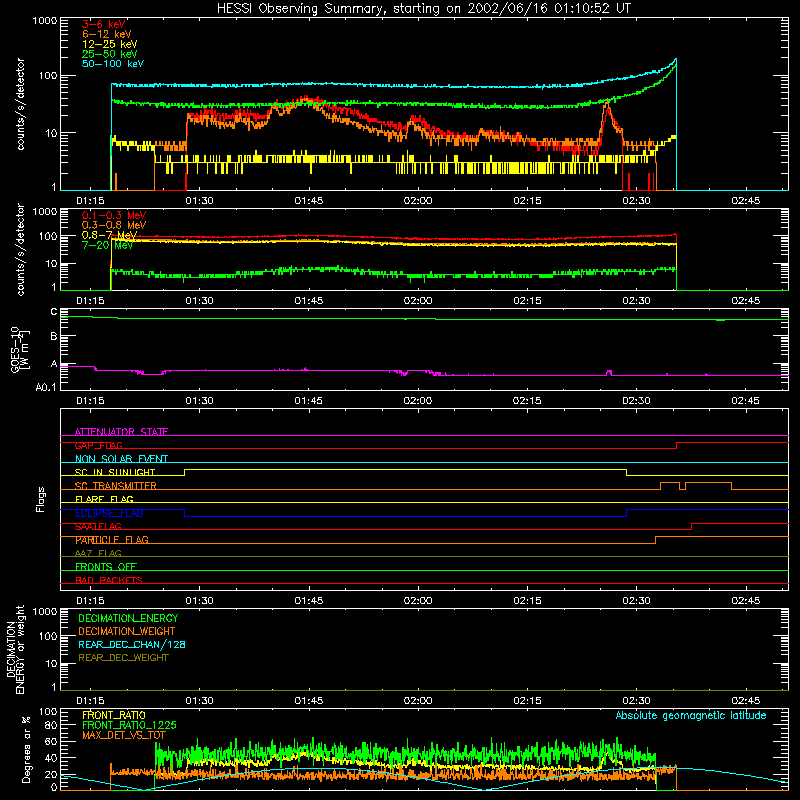The image size is (800, 800).
Task: Click the FRONT_RATIO legend label
Action: pos(114,715)
